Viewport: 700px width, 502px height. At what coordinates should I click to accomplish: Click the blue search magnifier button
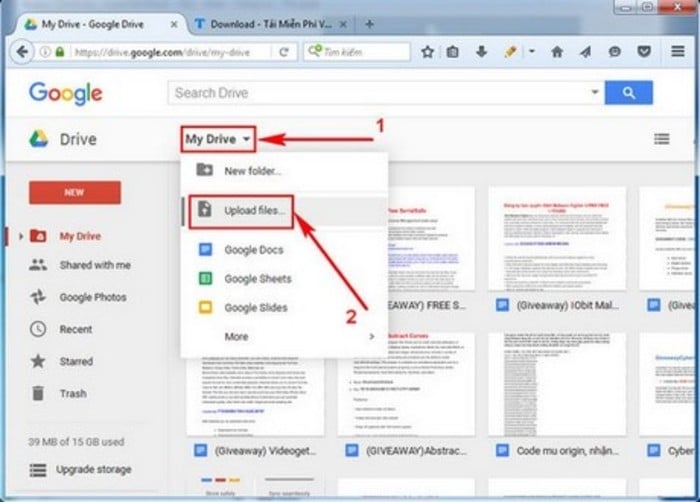pyautogui.click(x=629, y=93)
